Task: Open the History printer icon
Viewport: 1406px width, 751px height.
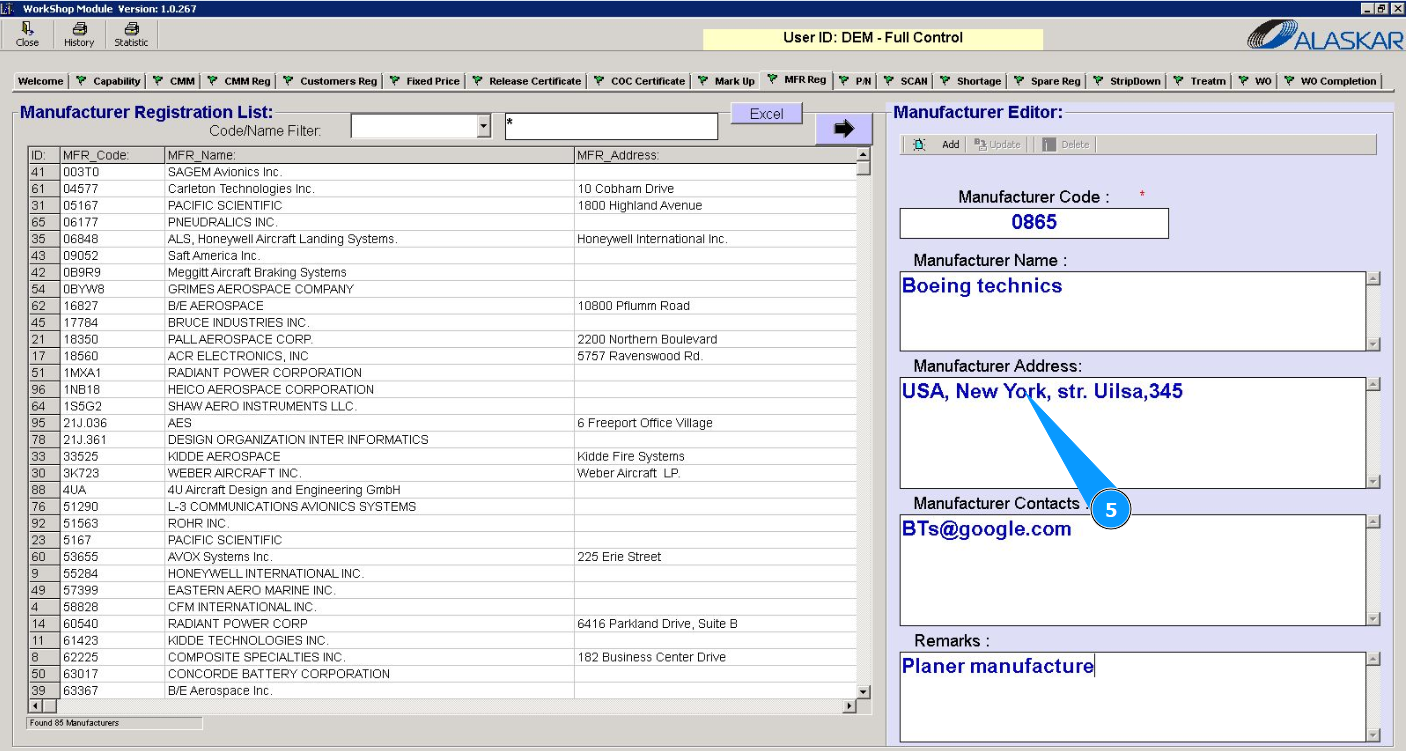Action: [79, 35]
